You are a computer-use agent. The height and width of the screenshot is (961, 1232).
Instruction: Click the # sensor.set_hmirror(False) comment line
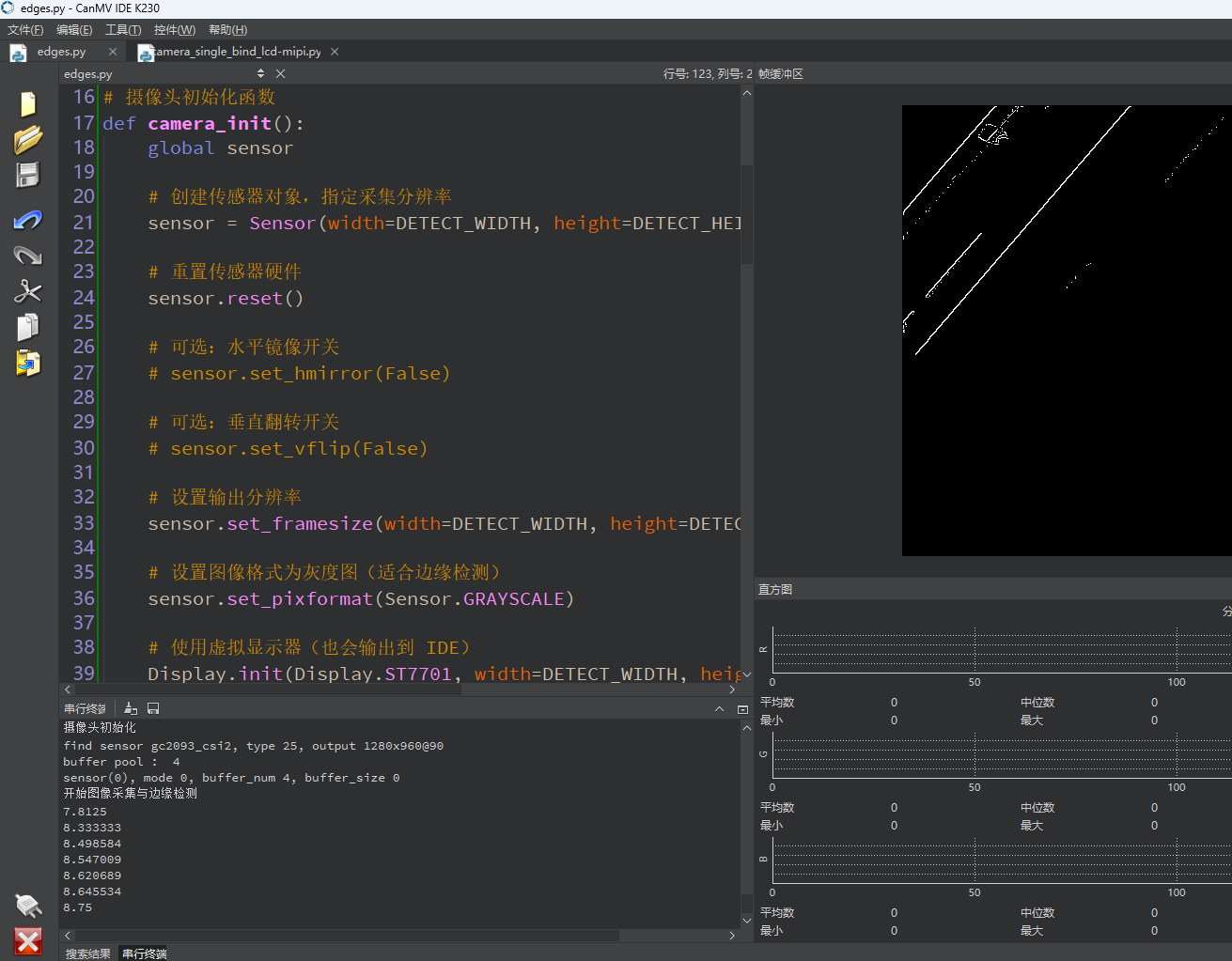pyautogui.click(x=299, y=373)
